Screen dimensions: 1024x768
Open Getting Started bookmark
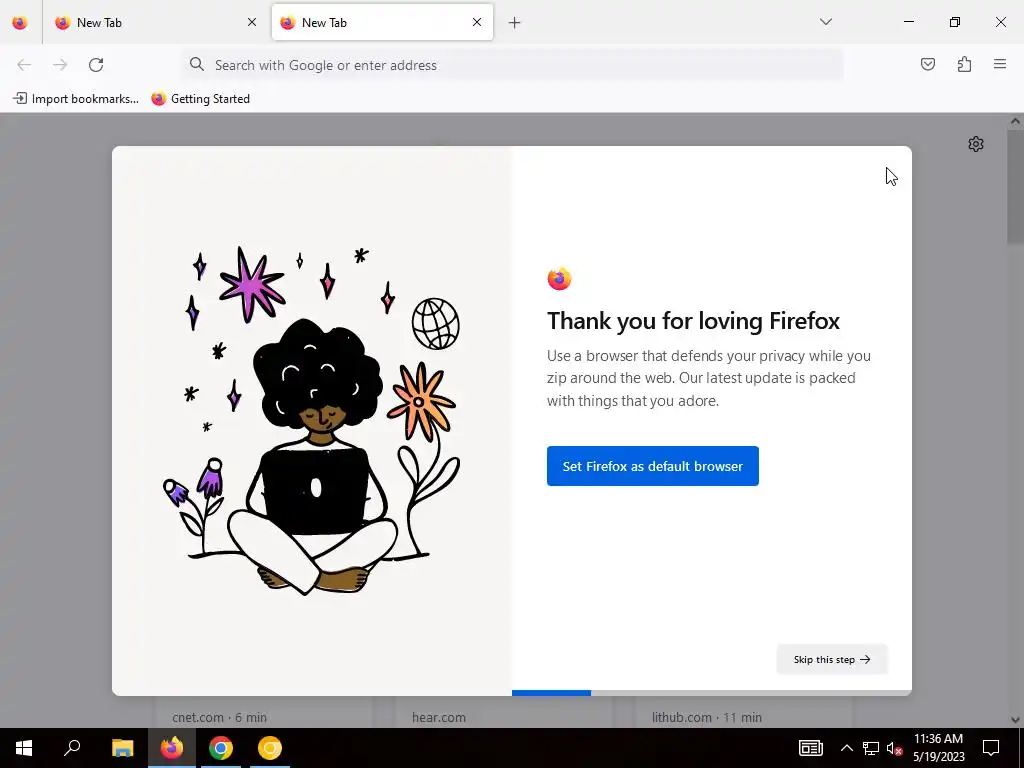pos(200,99)
